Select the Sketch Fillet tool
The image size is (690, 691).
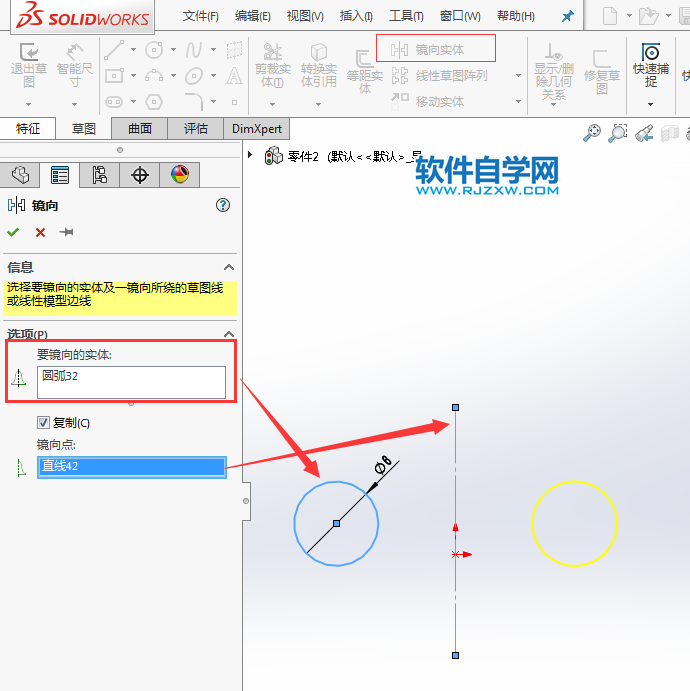point(194,102)
